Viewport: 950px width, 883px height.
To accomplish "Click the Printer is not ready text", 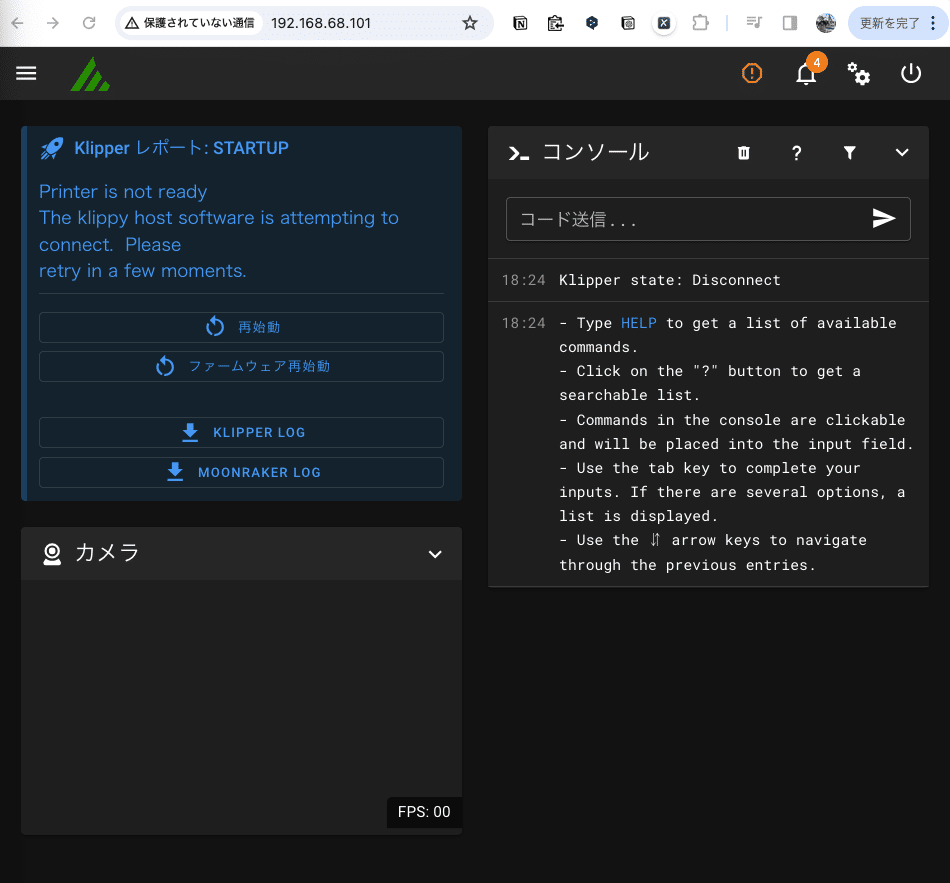I will pyautogui.click(x=123, y=192).
